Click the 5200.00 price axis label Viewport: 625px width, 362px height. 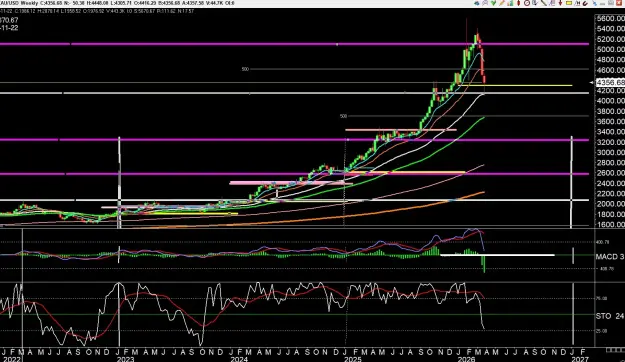610,39
